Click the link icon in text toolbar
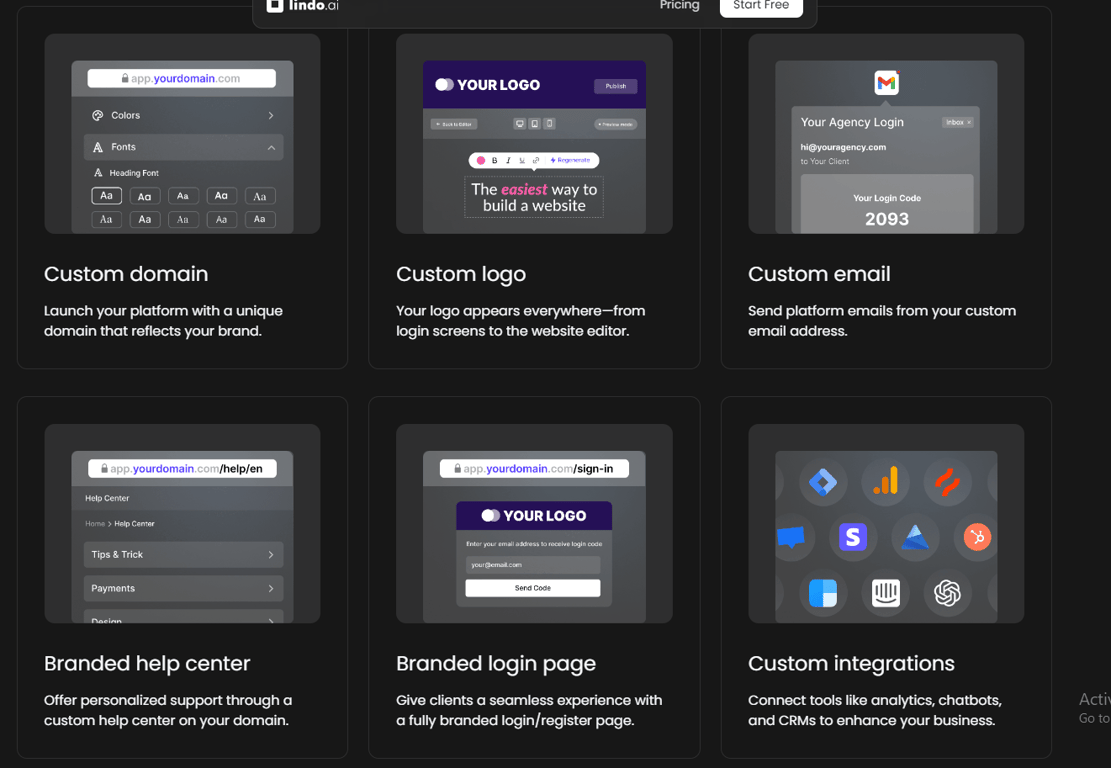 point(536,161)
